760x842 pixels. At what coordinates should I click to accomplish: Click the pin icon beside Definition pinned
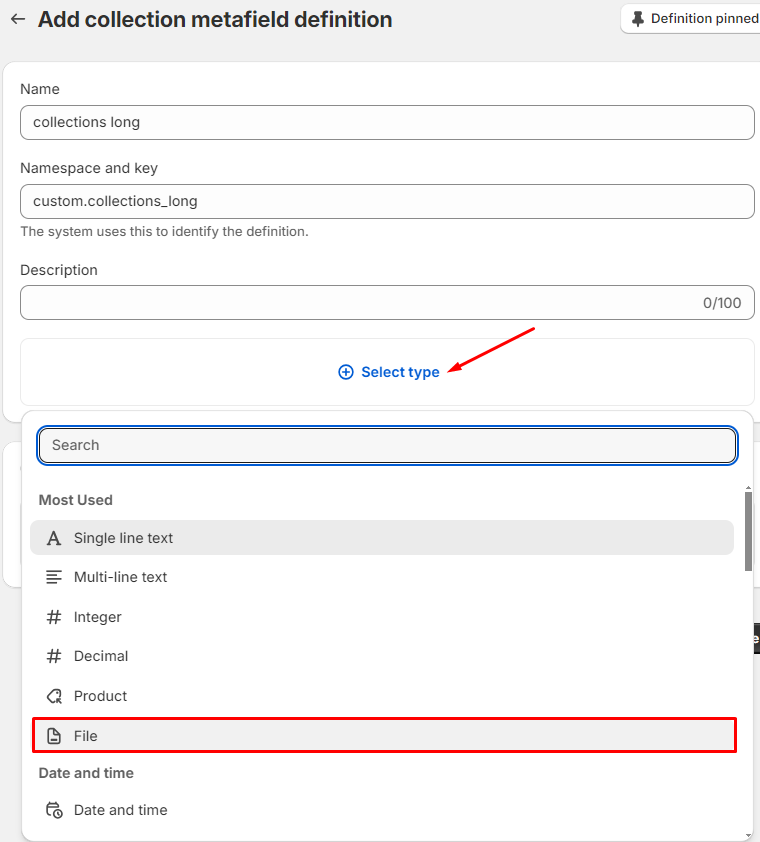[638, 19]
